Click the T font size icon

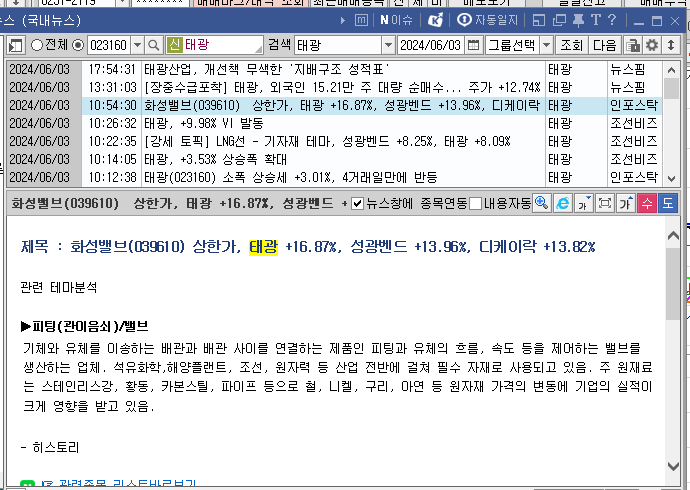click(595, 20)
